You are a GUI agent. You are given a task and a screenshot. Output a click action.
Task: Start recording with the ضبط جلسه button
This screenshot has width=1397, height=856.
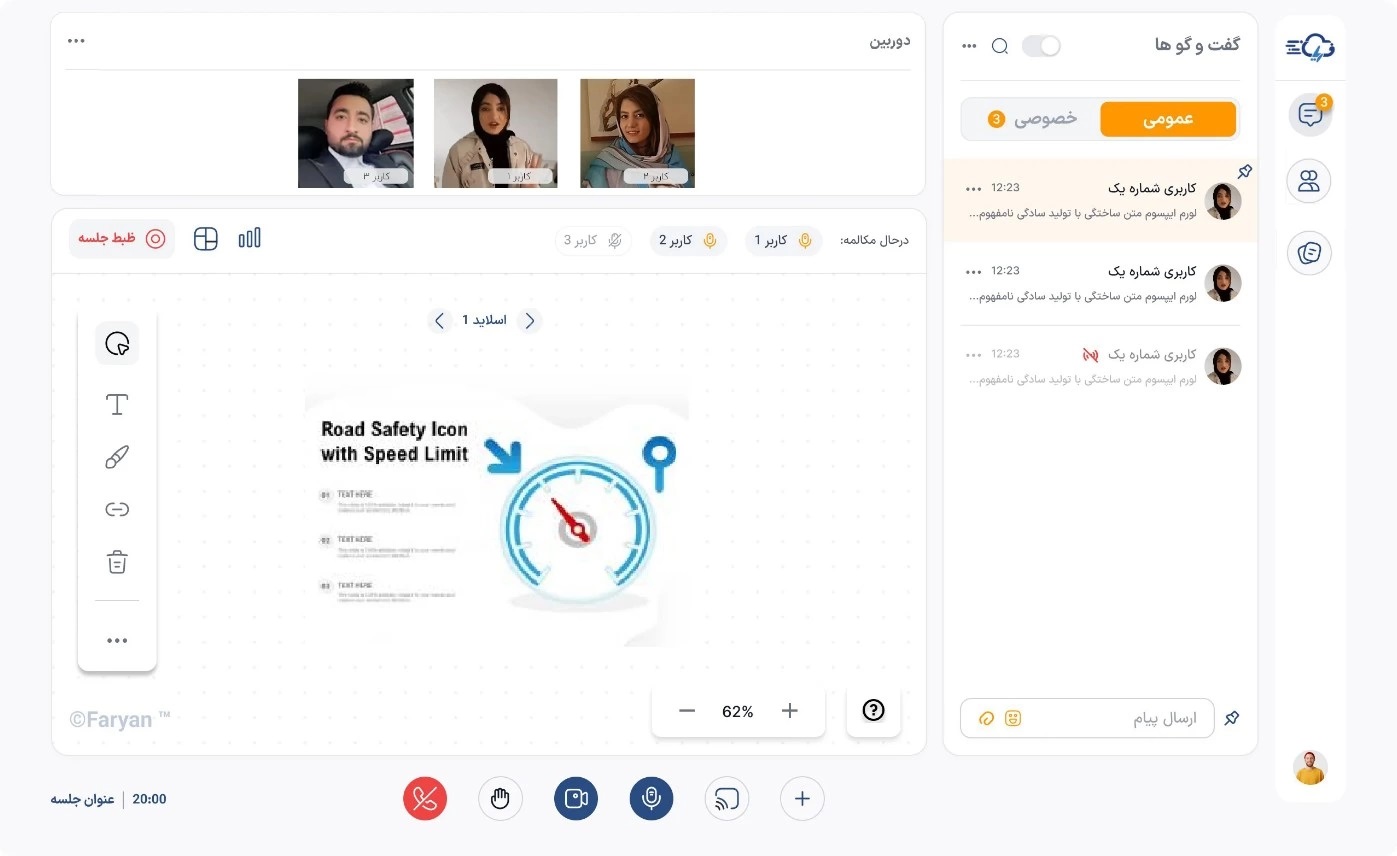coord(121,238)
